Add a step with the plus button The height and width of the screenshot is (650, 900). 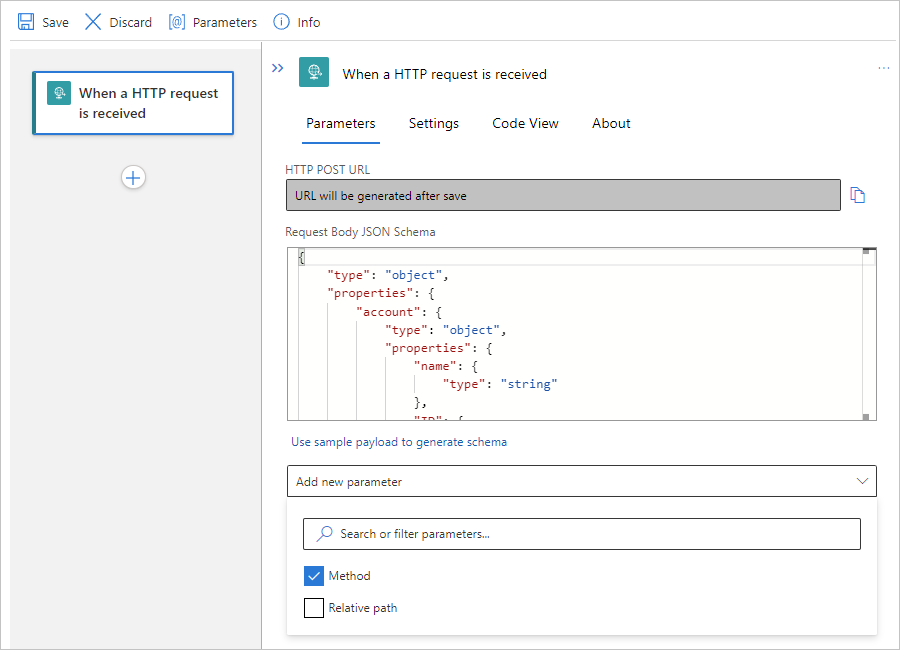(x=133, y=177)
